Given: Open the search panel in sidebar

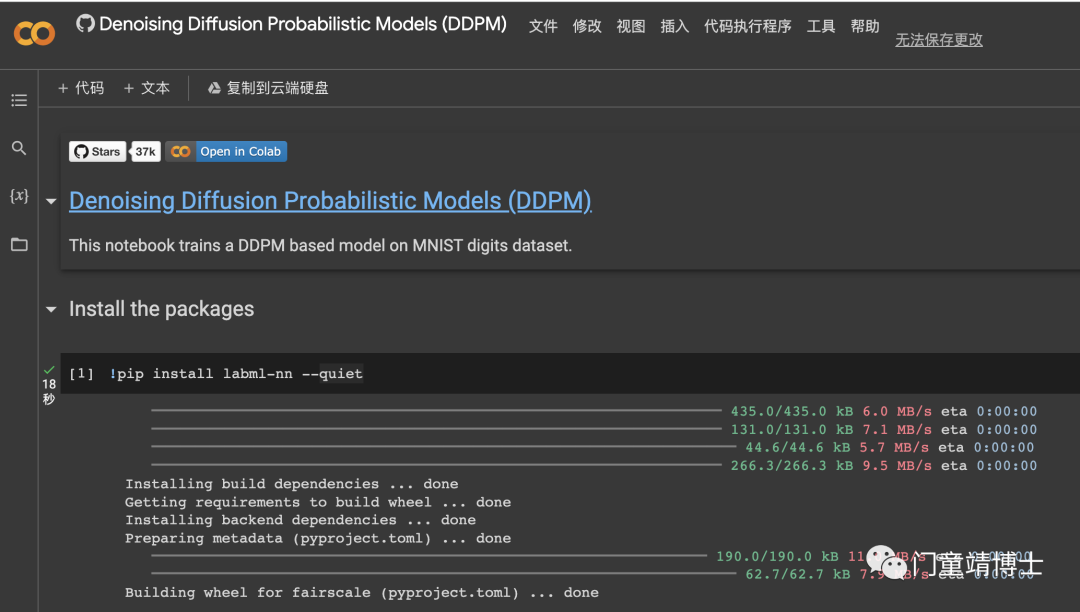Looking at the screenshot, I should click(19, 148).
